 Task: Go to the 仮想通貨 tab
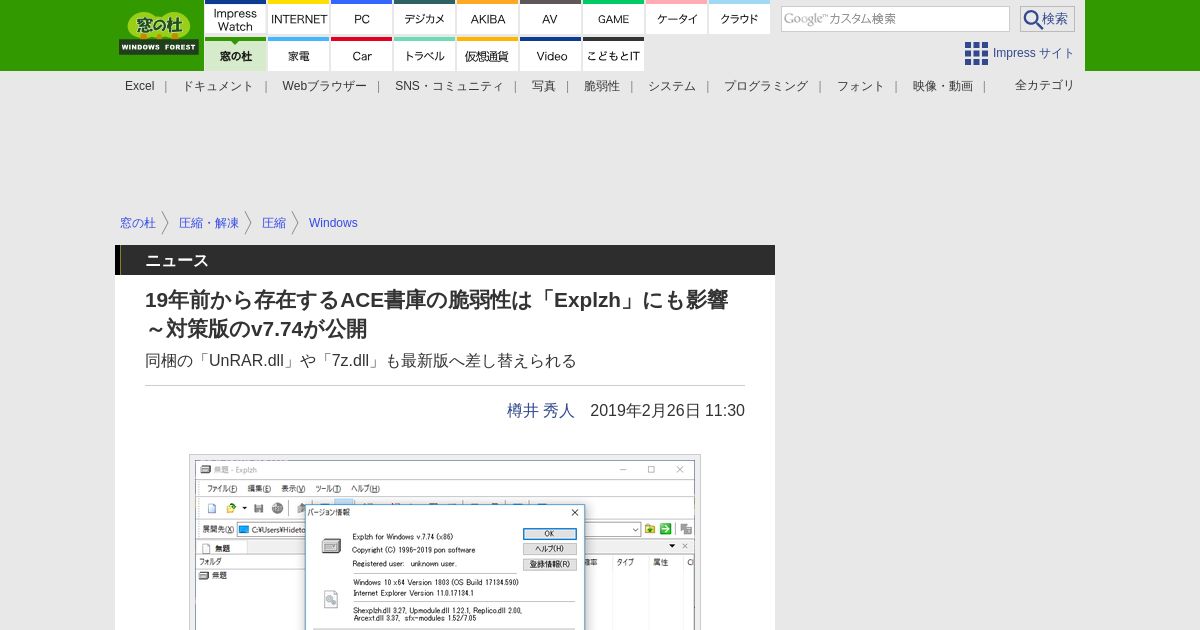click(x=487, y=56)
